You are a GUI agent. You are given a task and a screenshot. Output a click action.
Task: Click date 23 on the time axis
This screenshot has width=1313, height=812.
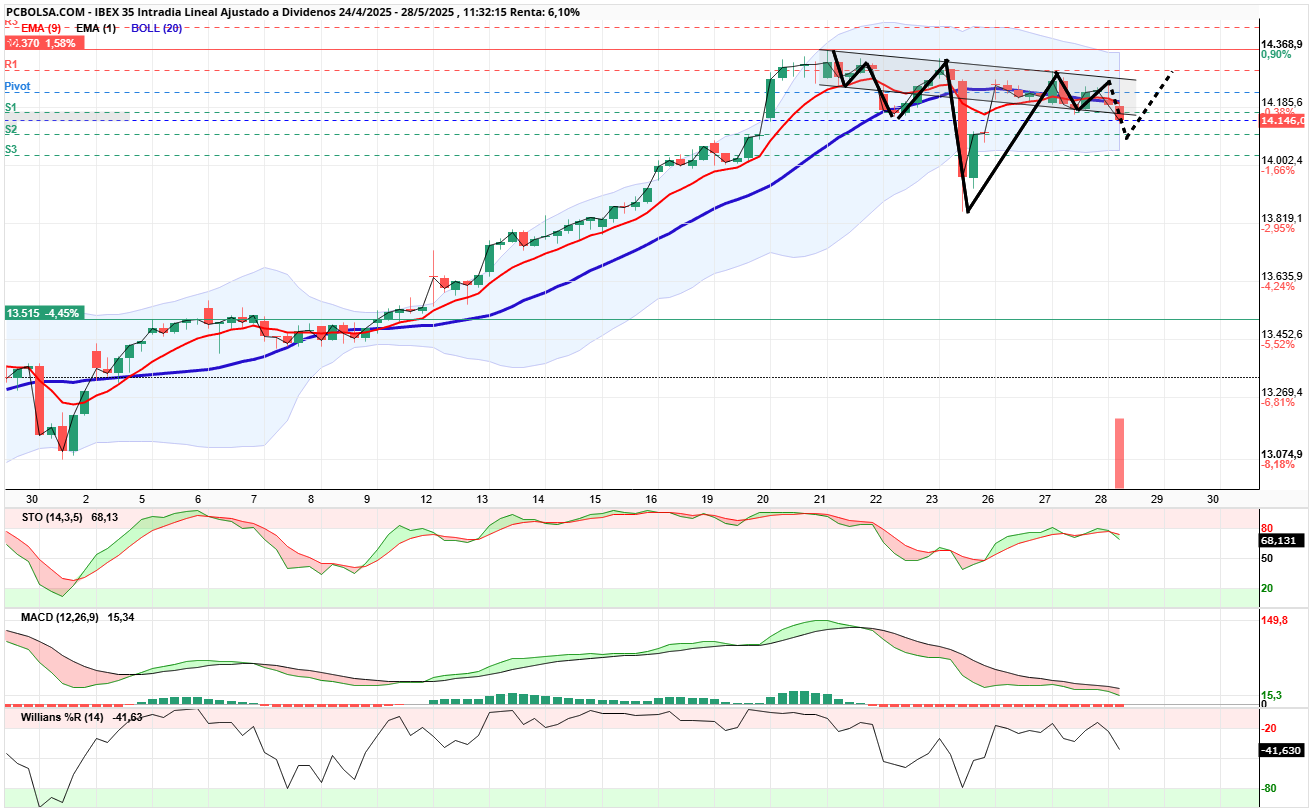(x=932, y=499)
